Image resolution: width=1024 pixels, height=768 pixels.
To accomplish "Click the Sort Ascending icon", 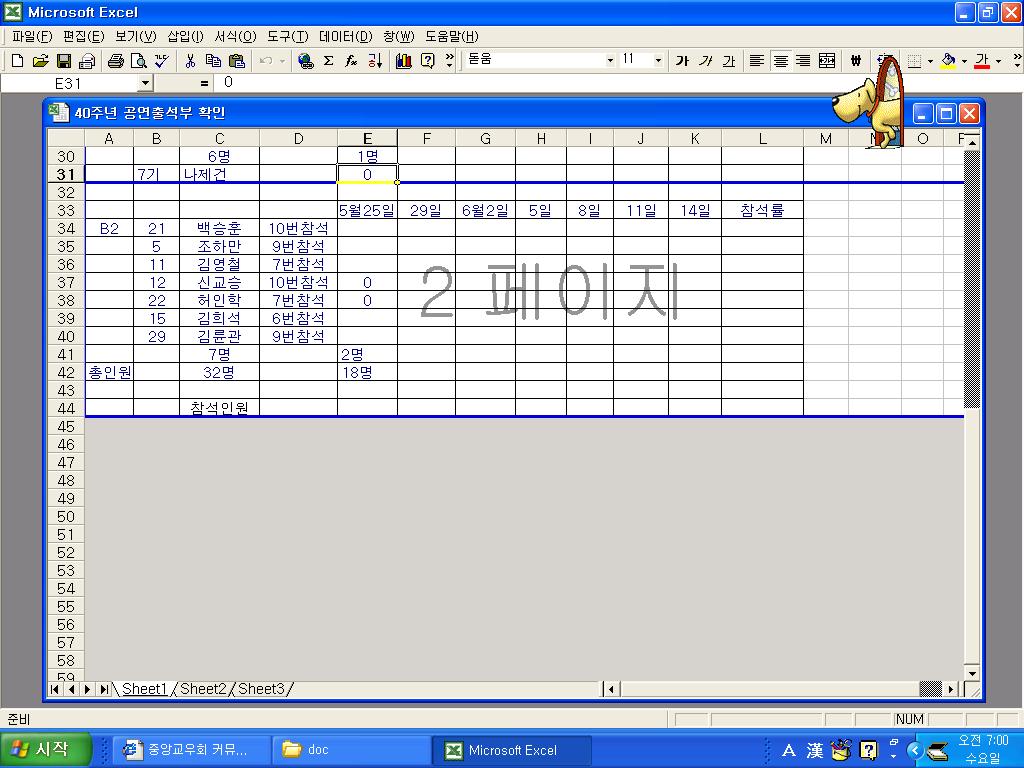I will pos(375,61).
